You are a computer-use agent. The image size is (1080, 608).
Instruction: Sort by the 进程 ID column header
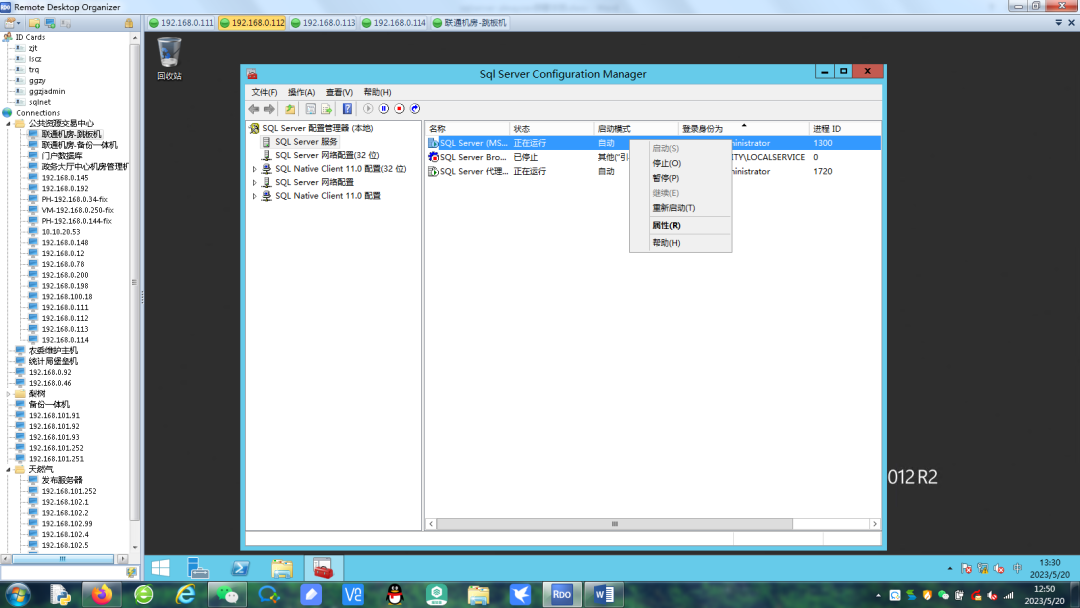click(844, 129)
